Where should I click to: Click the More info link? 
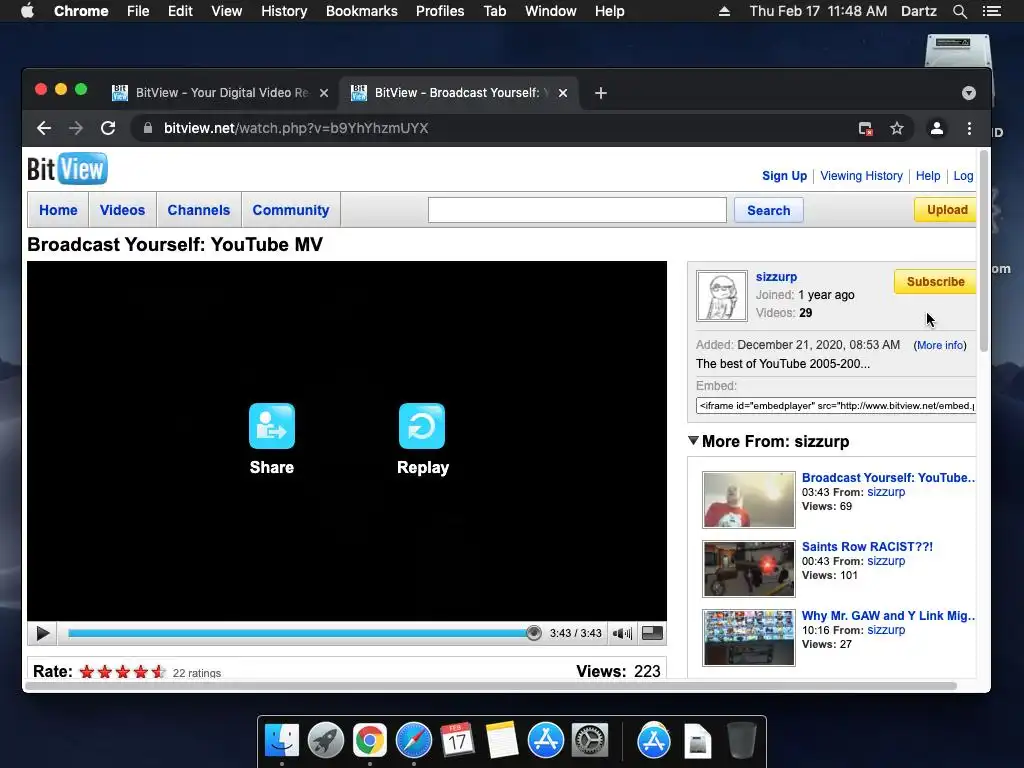[940, 345]
